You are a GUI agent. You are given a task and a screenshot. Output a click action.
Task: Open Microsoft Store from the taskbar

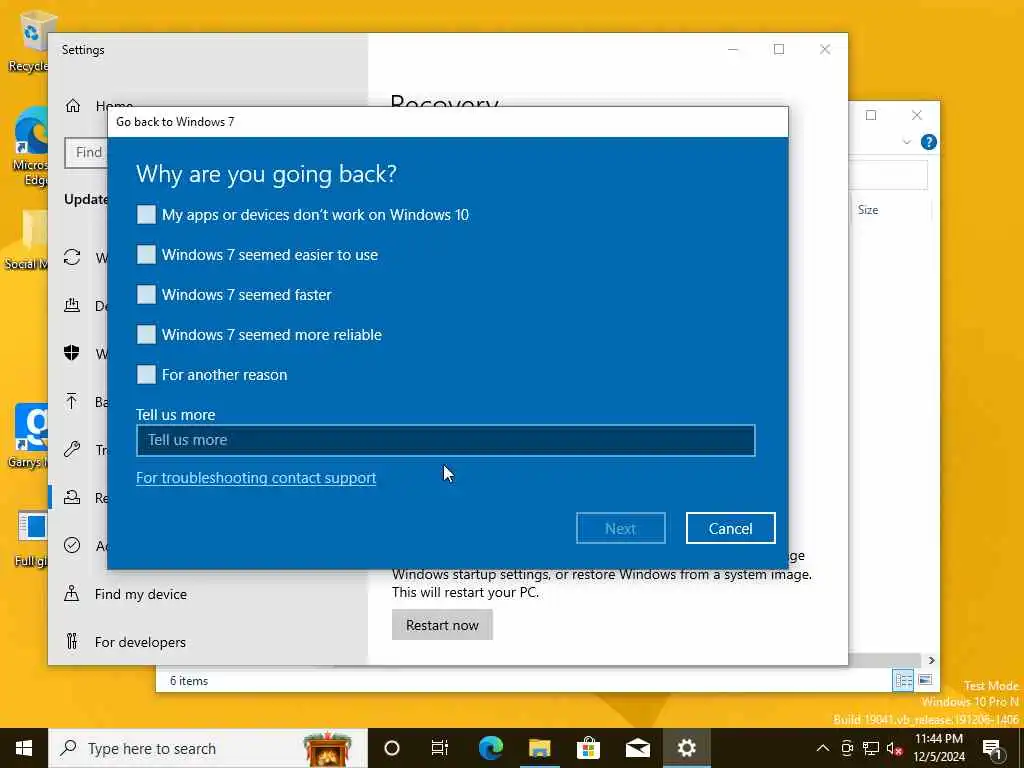click(588, 748)
